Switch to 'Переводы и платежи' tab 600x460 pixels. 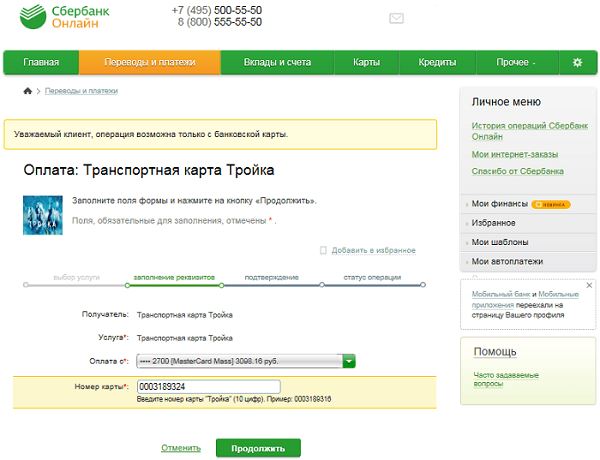pos(150,62)
